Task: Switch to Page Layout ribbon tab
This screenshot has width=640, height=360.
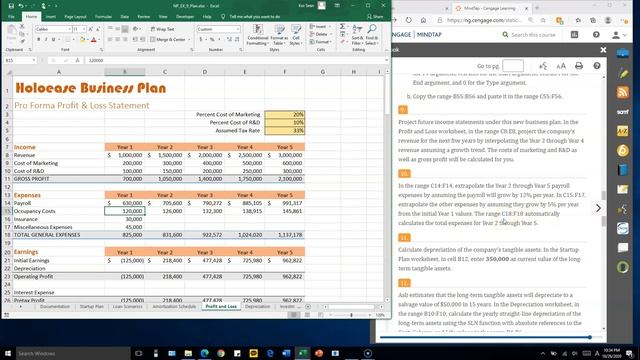Action: coord(75,17)
